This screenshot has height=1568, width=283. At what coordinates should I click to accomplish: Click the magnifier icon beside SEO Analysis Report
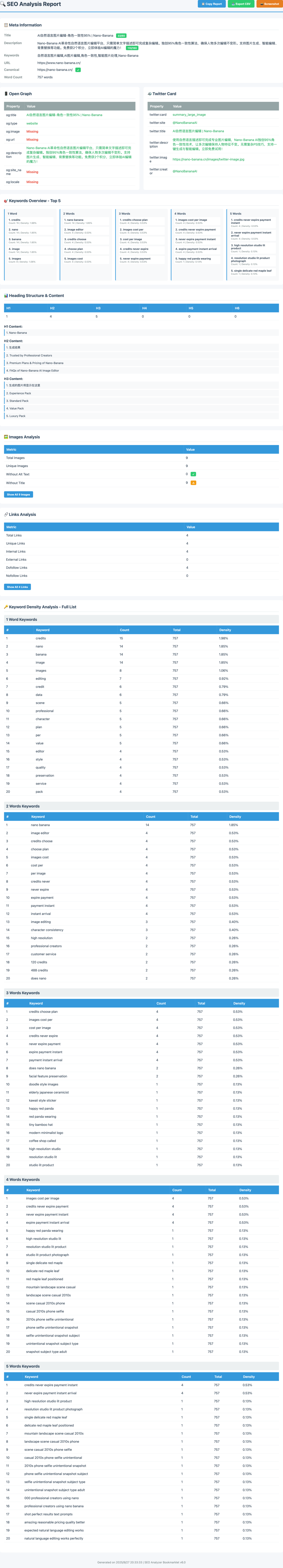(x=3, y=4)
